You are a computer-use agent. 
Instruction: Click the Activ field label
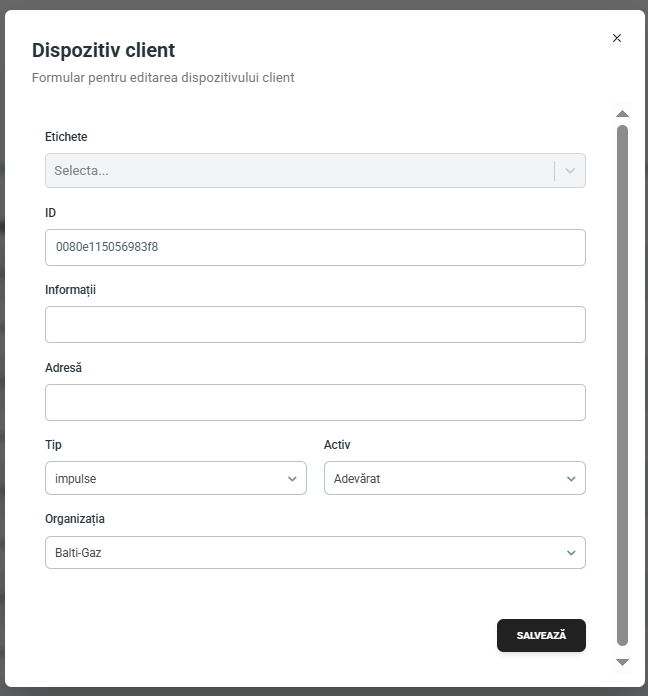pos(337,445)
